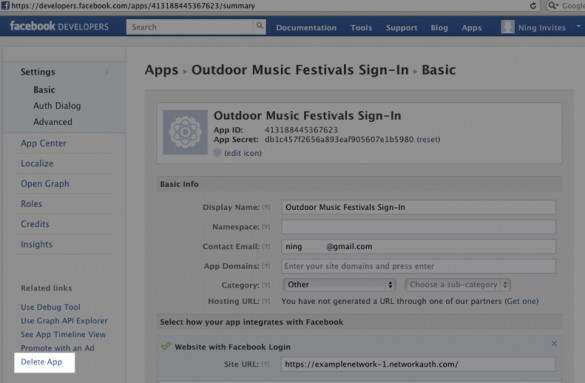Image resolution: width=585 pixels, height=383 pixels.
Task: Click Get one hosting URL link
Action: 521,301
